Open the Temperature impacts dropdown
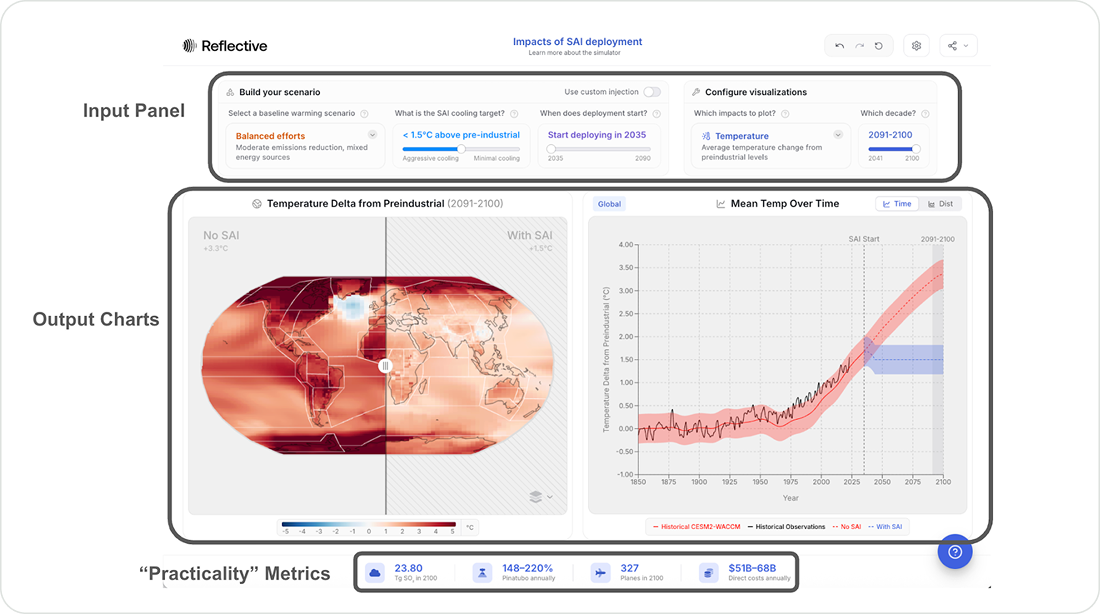The height and width of the screenshot is (614, 1100). 838,134
